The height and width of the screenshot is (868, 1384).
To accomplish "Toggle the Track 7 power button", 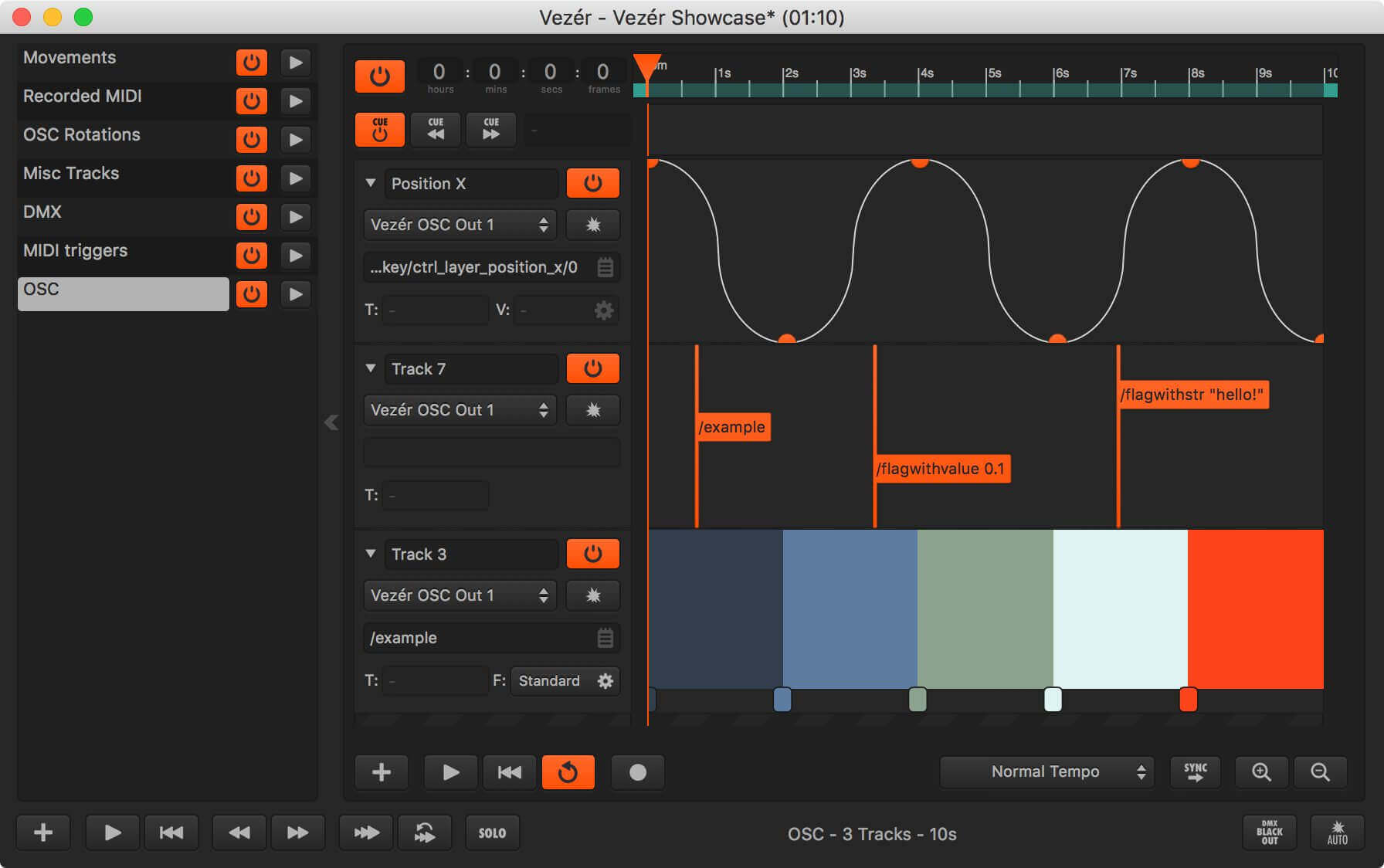I will 593,368.
